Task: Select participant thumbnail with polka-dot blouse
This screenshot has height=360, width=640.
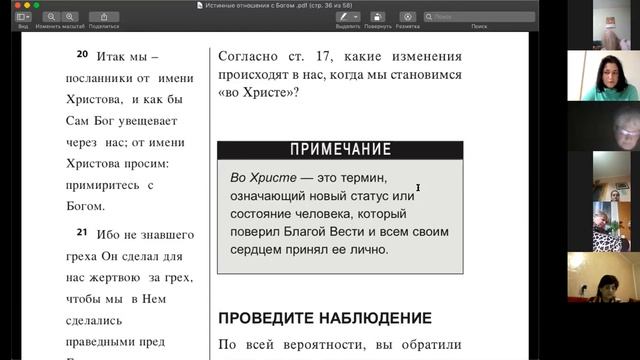Action: point(611,227)
